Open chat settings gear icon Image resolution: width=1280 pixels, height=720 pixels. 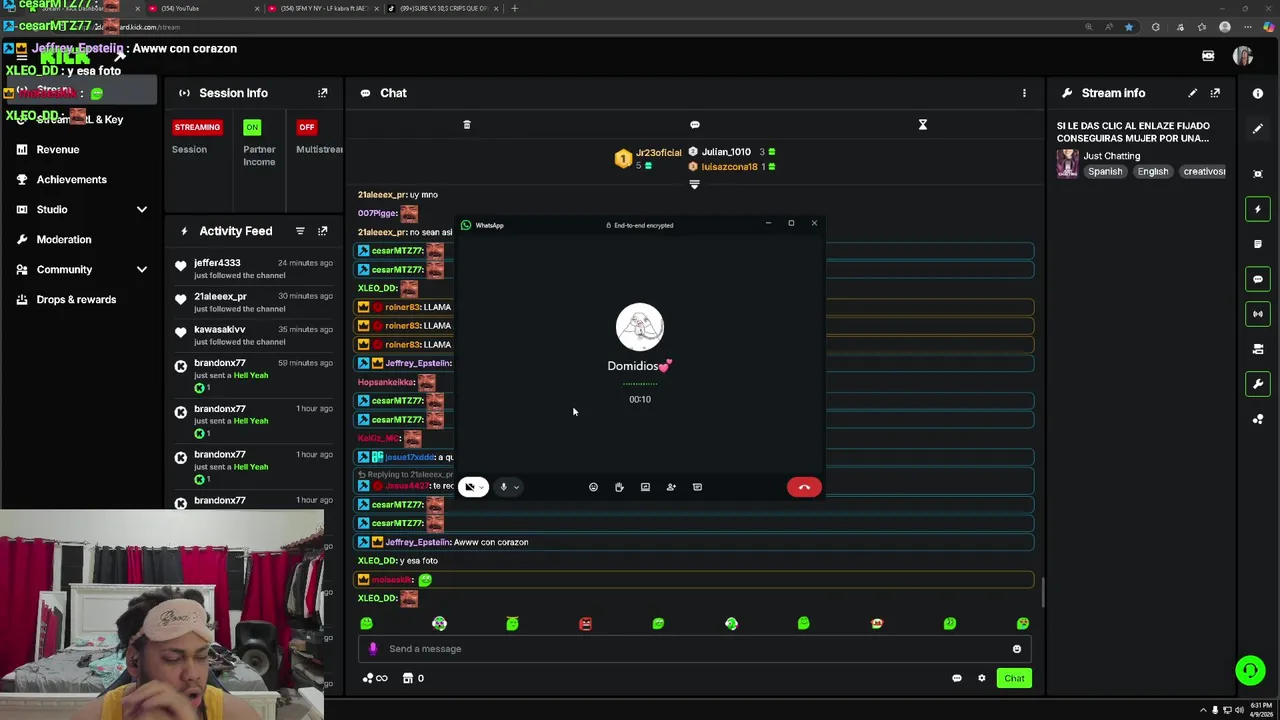point(981,678)
